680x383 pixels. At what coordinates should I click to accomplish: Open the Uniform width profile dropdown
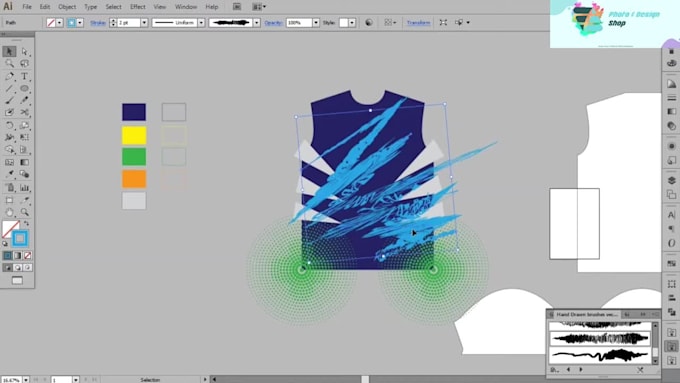click(x=201, y=23)
